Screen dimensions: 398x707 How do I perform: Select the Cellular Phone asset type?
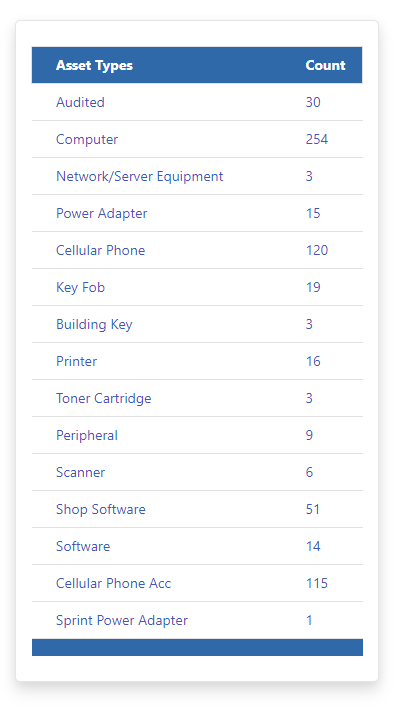tap(101, 250)
